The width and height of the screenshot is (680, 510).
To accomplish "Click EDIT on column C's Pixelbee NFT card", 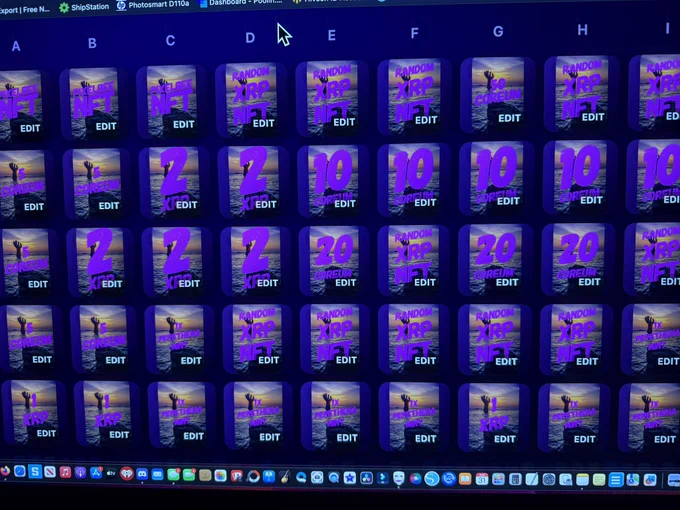I will point(183,124).
